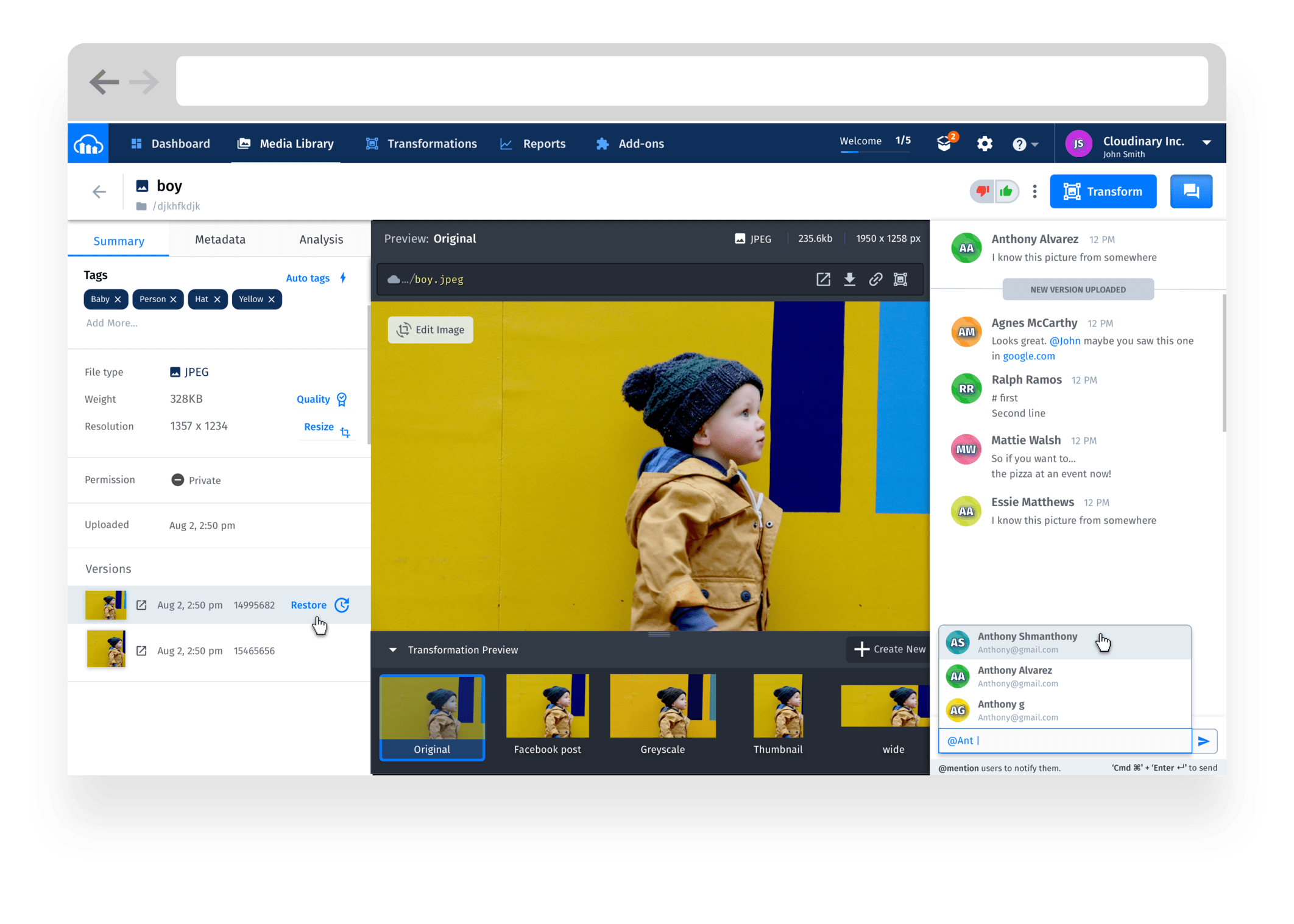The image size is (1294, 924).
Task: Expand the help menu dropdown arrow
Action: (1035, 144)
